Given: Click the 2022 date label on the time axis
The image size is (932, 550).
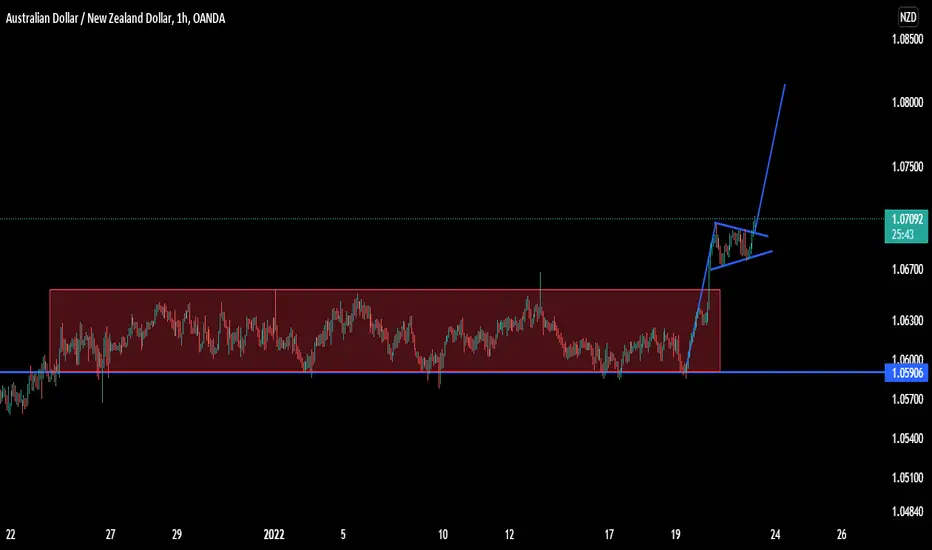Looking at the screenshot, I should click(274, 535).
